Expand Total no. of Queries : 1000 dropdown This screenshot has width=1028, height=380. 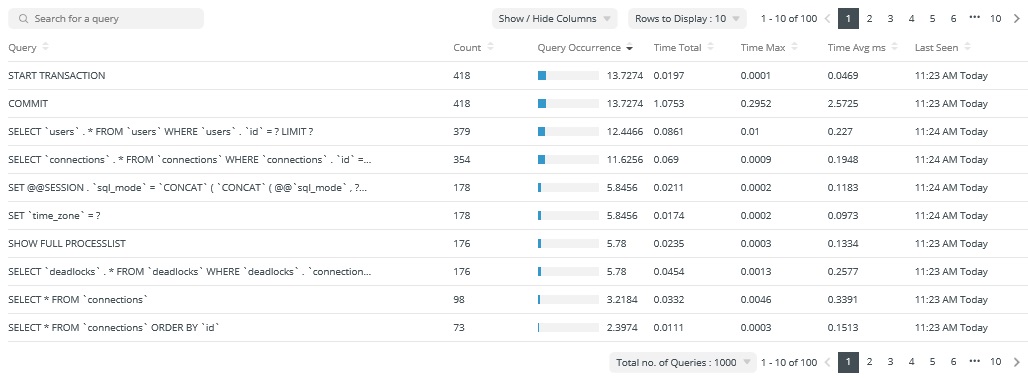point(682,362)
